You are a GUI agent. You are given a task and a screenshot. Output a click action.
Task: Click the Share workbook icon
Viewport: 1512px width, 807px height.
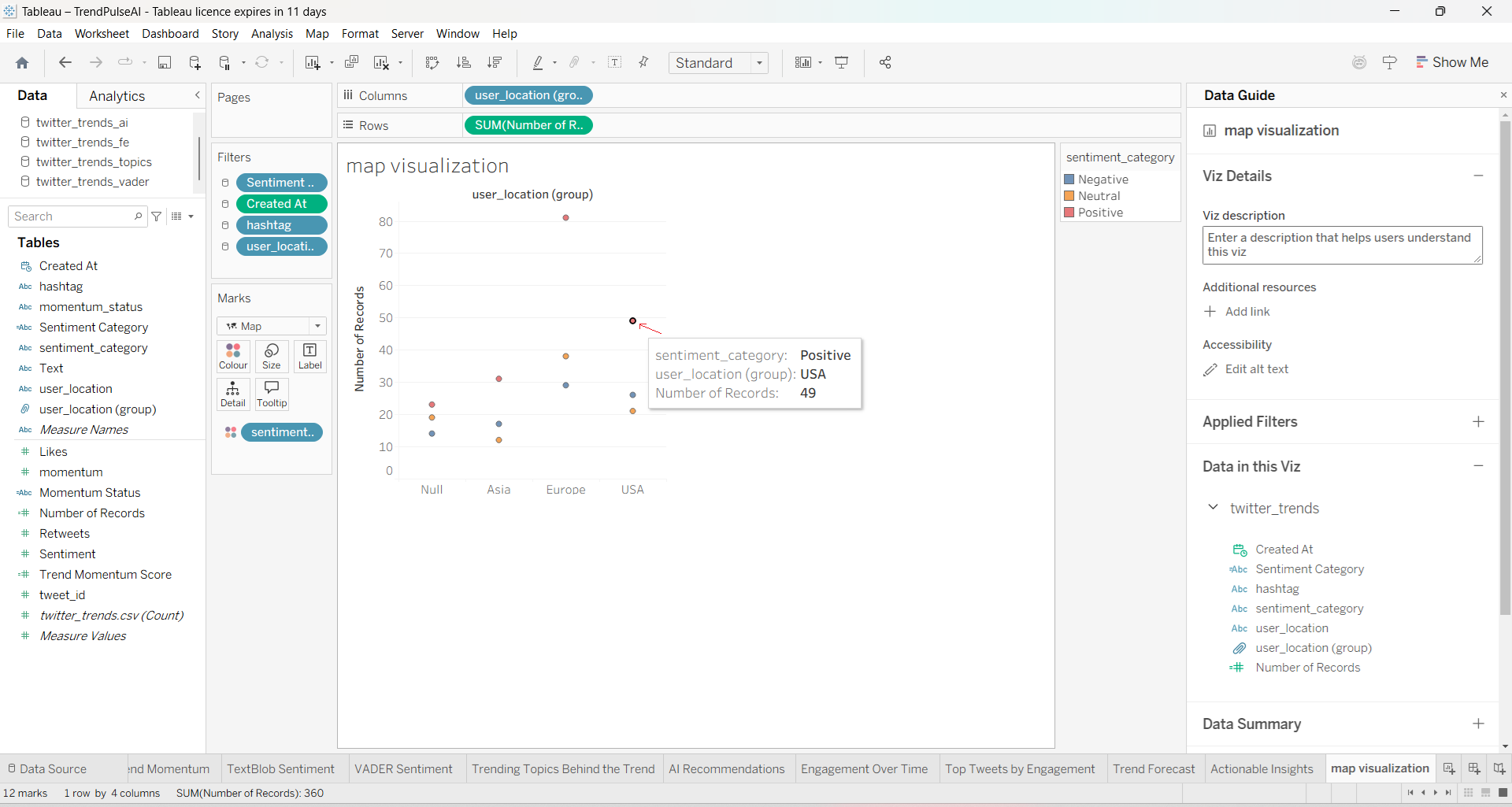point(885,63)
